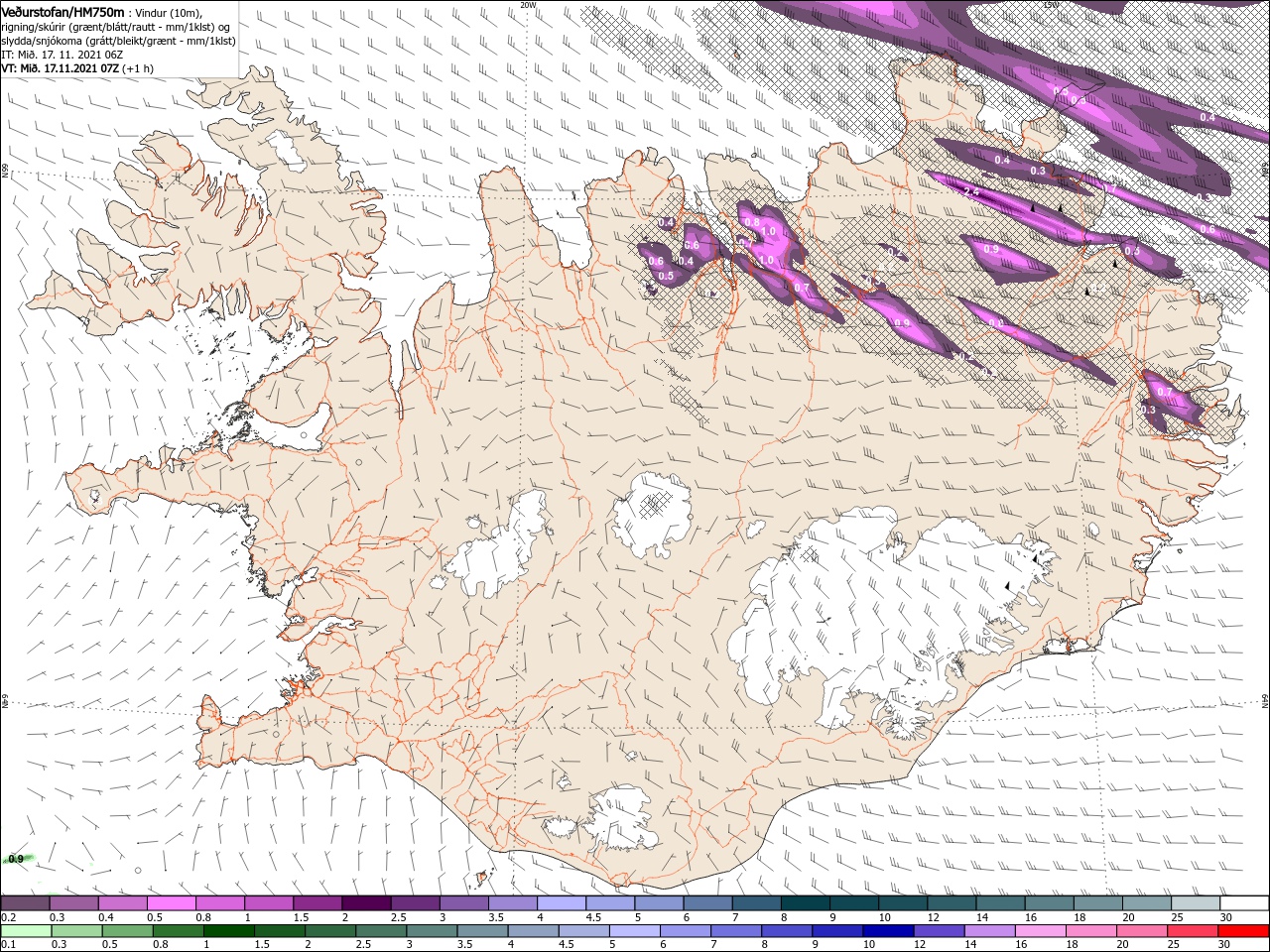
Task: Pick the top-row legend swatch starting at 1.5
Action: [x=317, y=903]
